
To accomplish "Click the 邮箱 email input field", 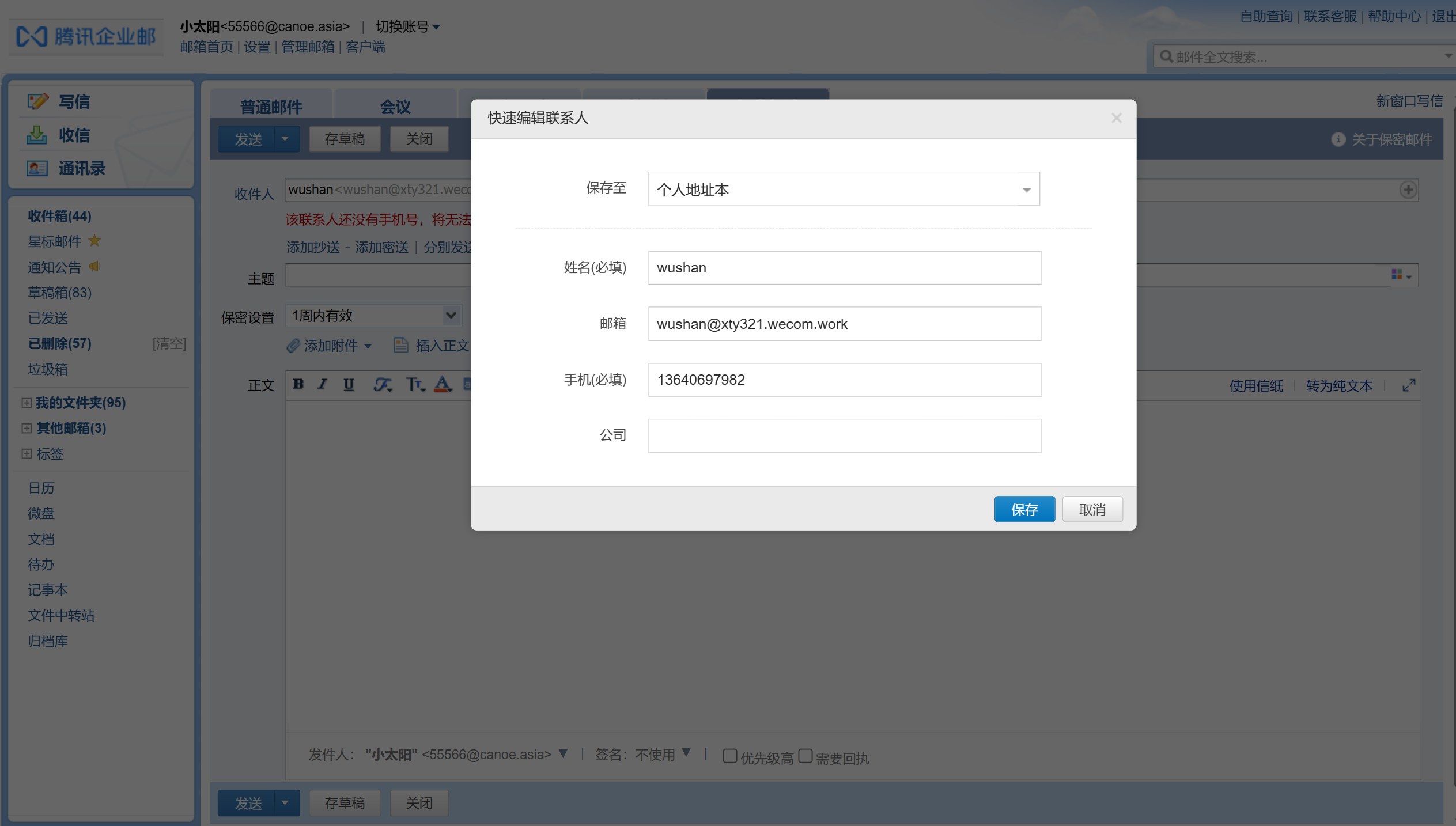I will (844, 324).
